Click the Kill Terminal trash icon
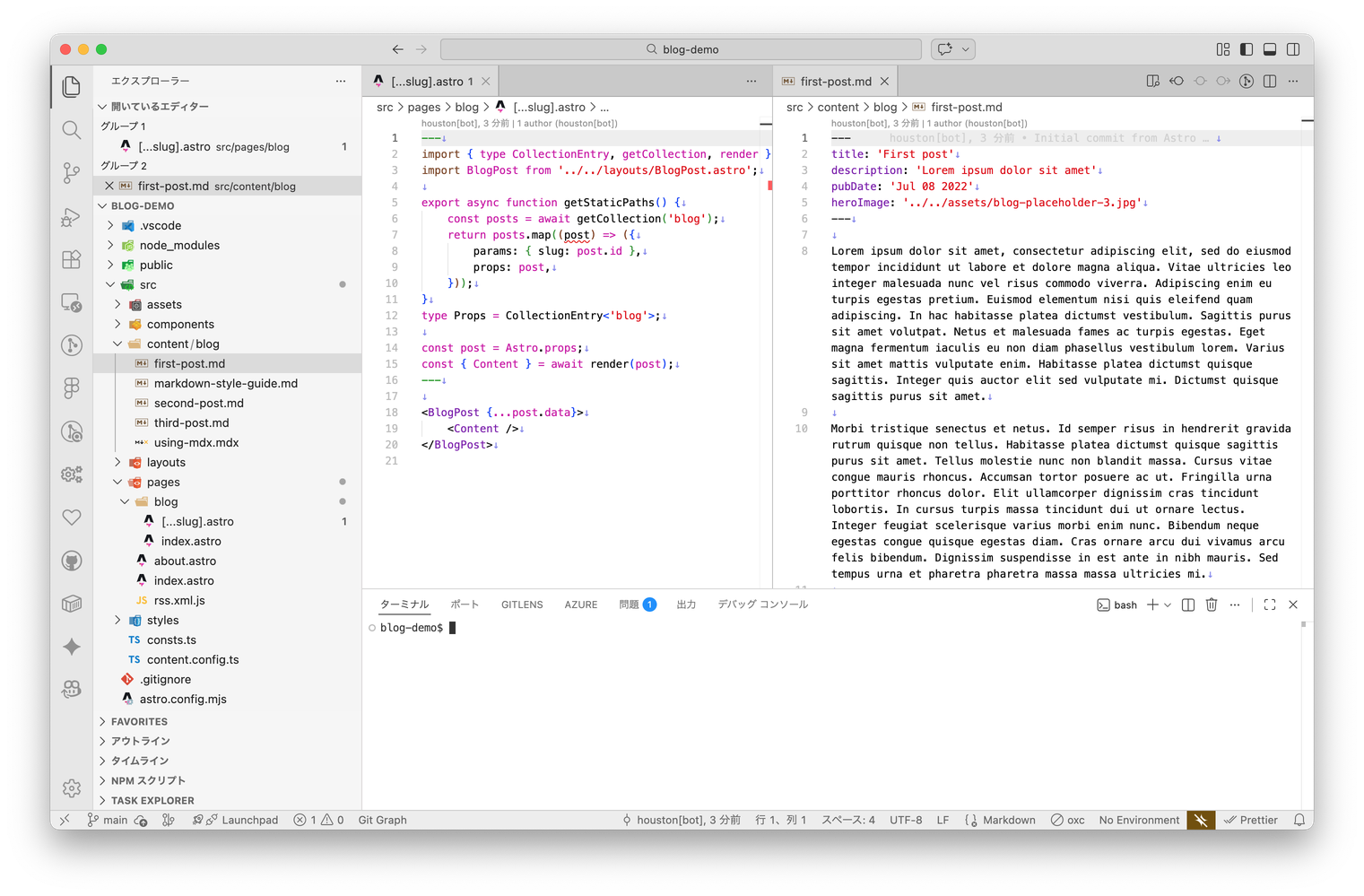This screenshot has height=896, width=1364. 1212,605
